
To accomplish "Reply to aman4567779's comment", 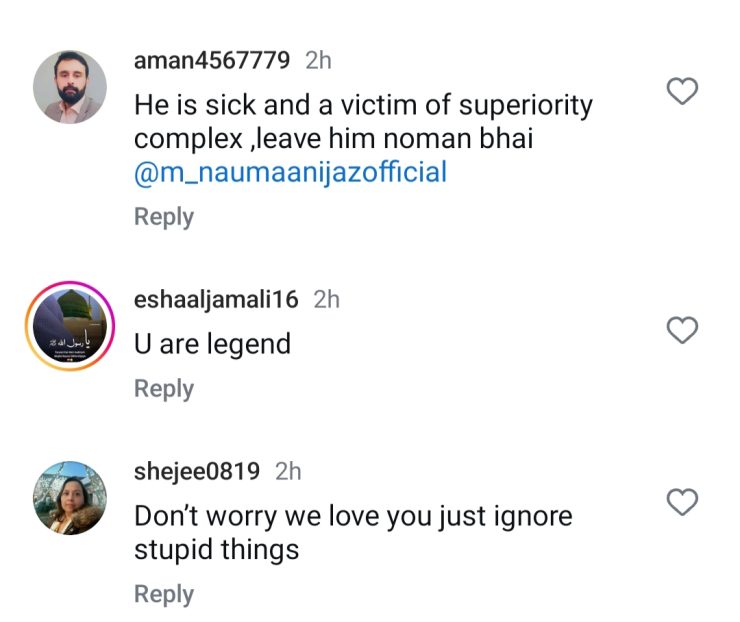I will (x=164, y=217).
